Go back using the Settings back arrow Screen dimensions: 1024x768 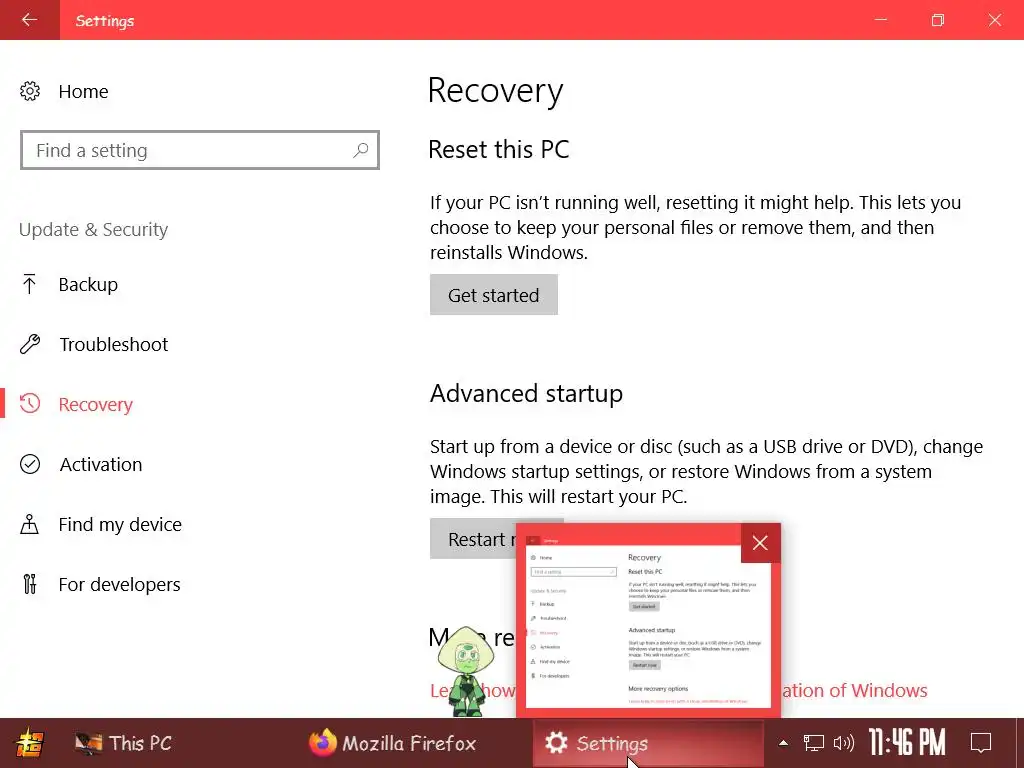pos(29,20)
